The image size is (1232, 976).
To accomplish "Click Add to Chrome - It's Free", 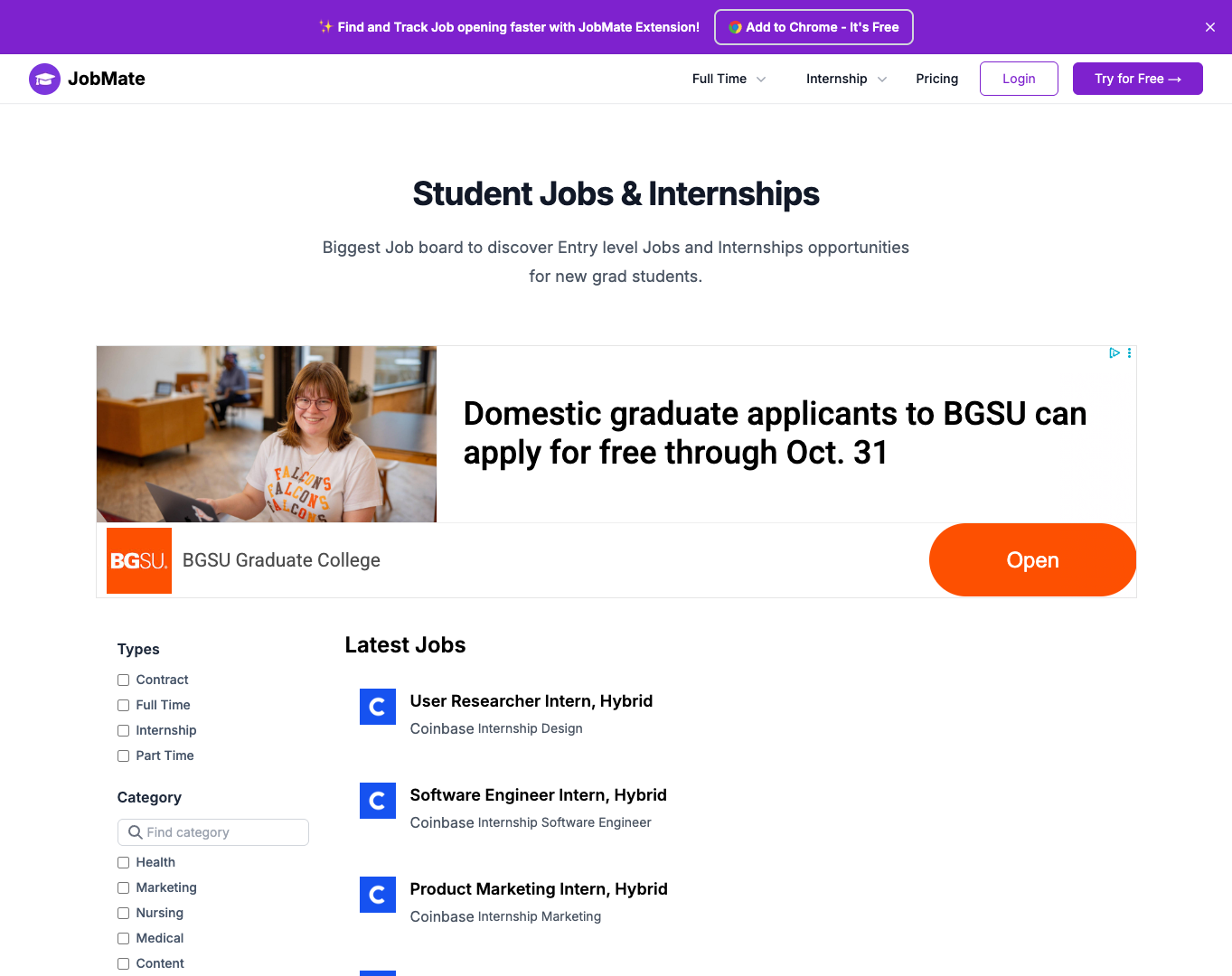I will coord(813,26).
